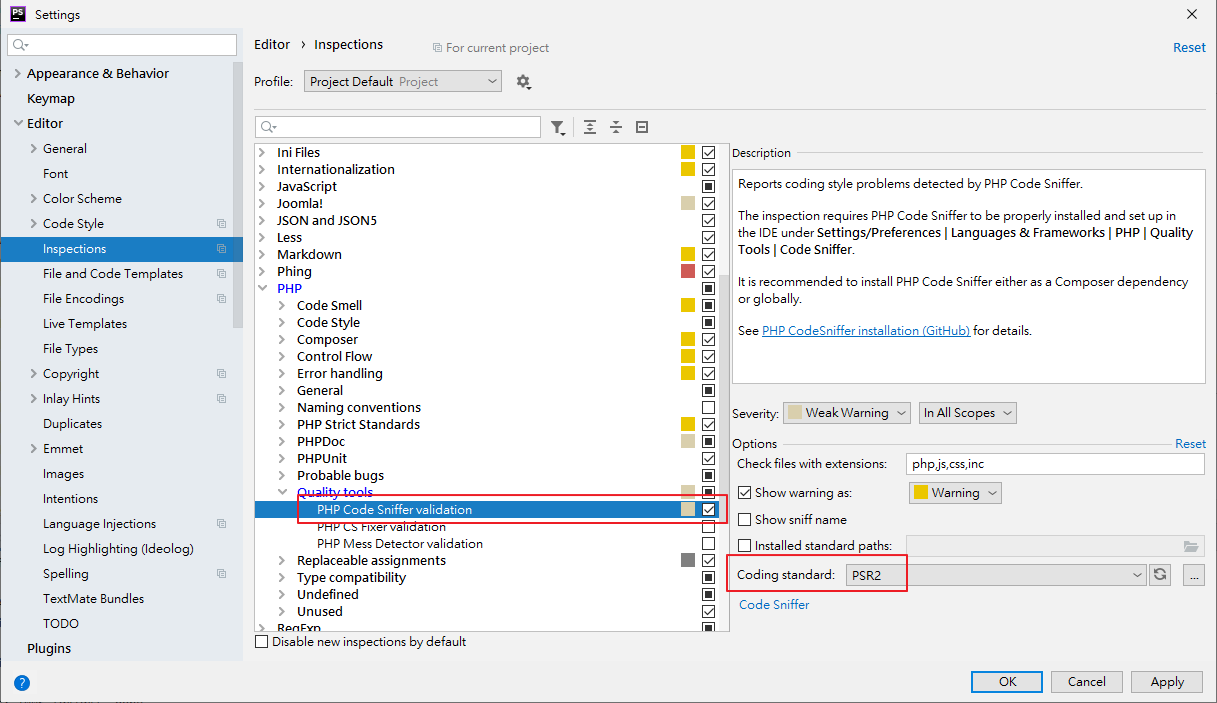Enable the Show sniff name checkbox
Image resolution: width=1217 pixels, height=703 pixels.
[x=744, y=517]
